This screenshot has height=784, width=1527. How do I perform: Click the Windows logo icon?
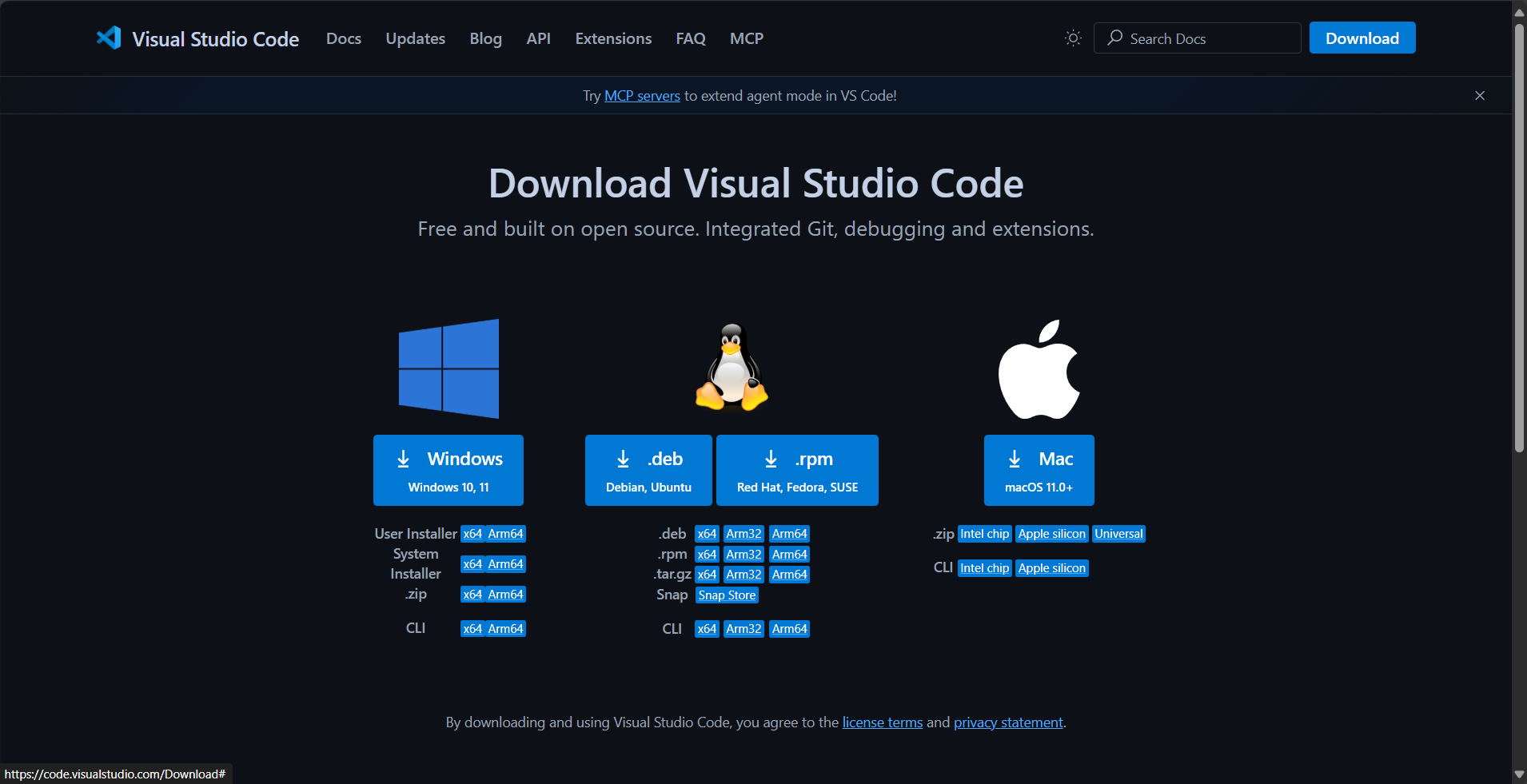pos(449,368)
